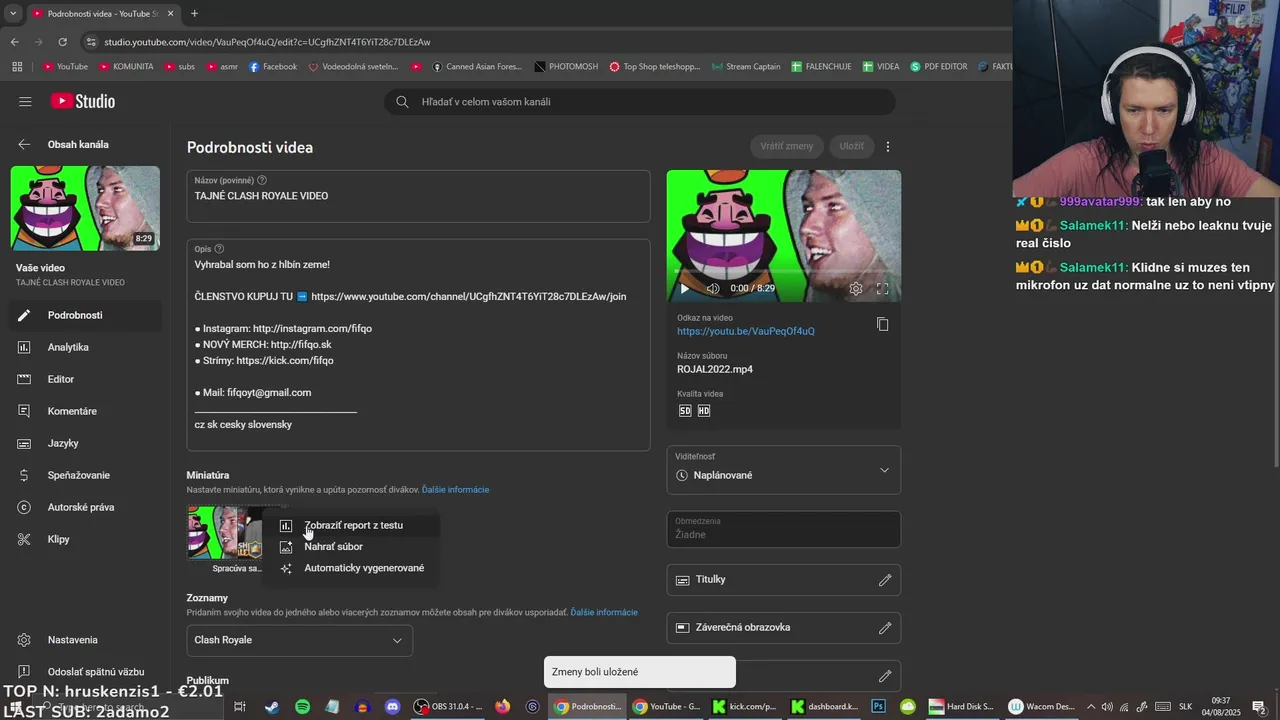Copy the video link with the copy icon

coord(883,324)
